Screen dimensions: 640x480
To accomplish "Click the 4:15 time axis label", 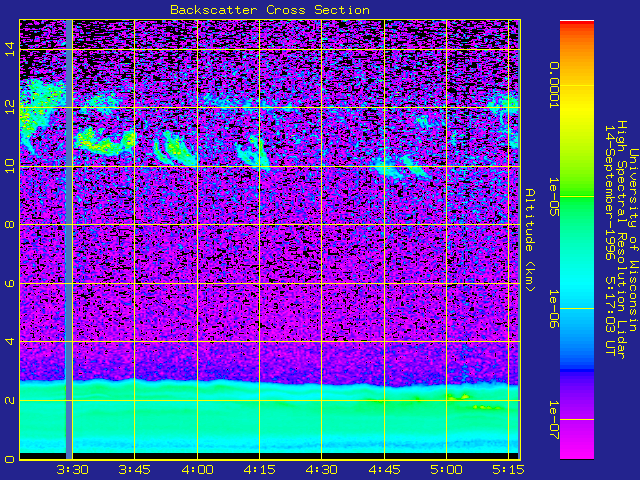I will click(x=260, y=470).
